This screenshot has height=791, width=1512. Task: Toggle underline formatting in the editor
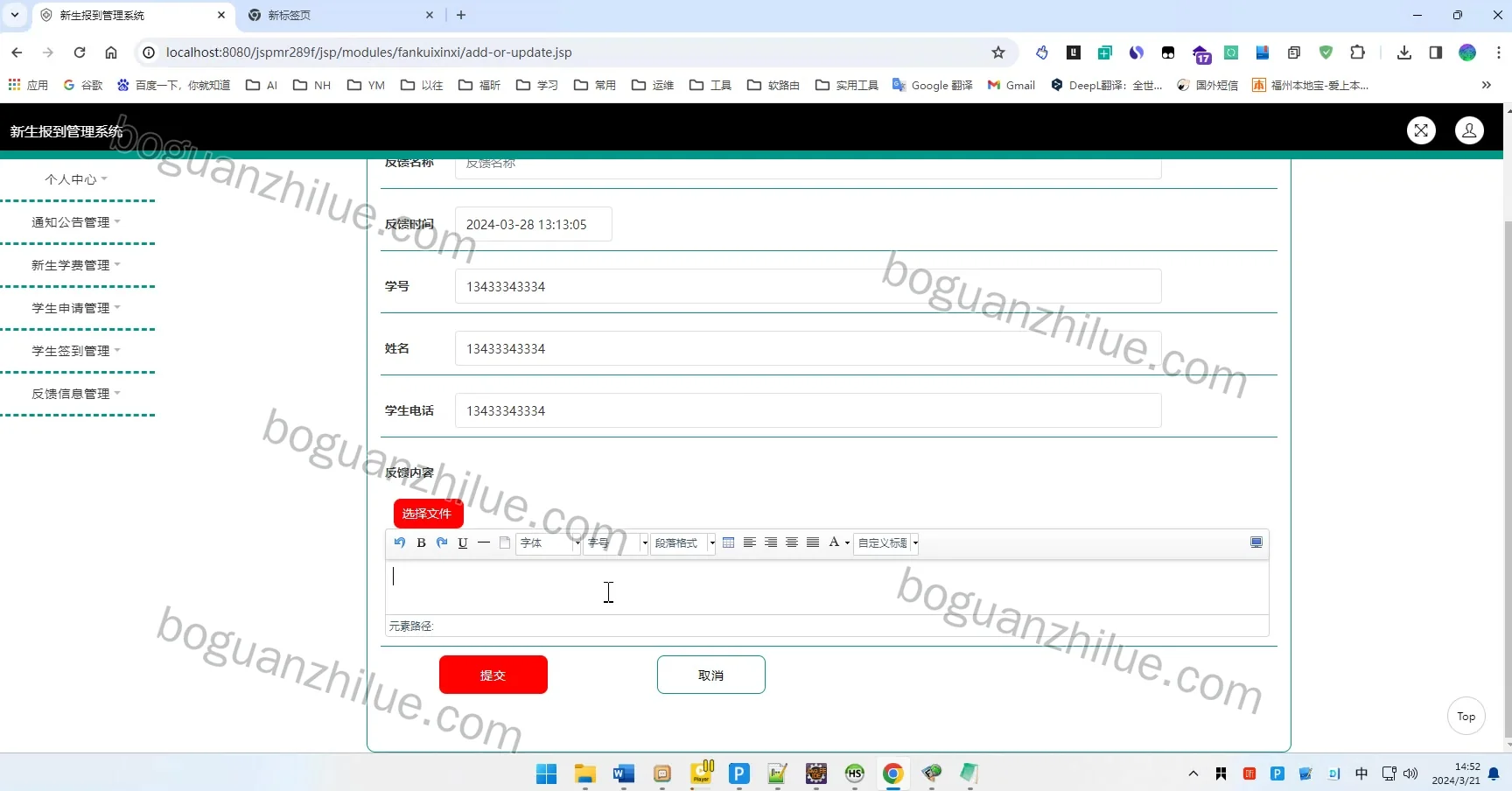pos(463,542)
